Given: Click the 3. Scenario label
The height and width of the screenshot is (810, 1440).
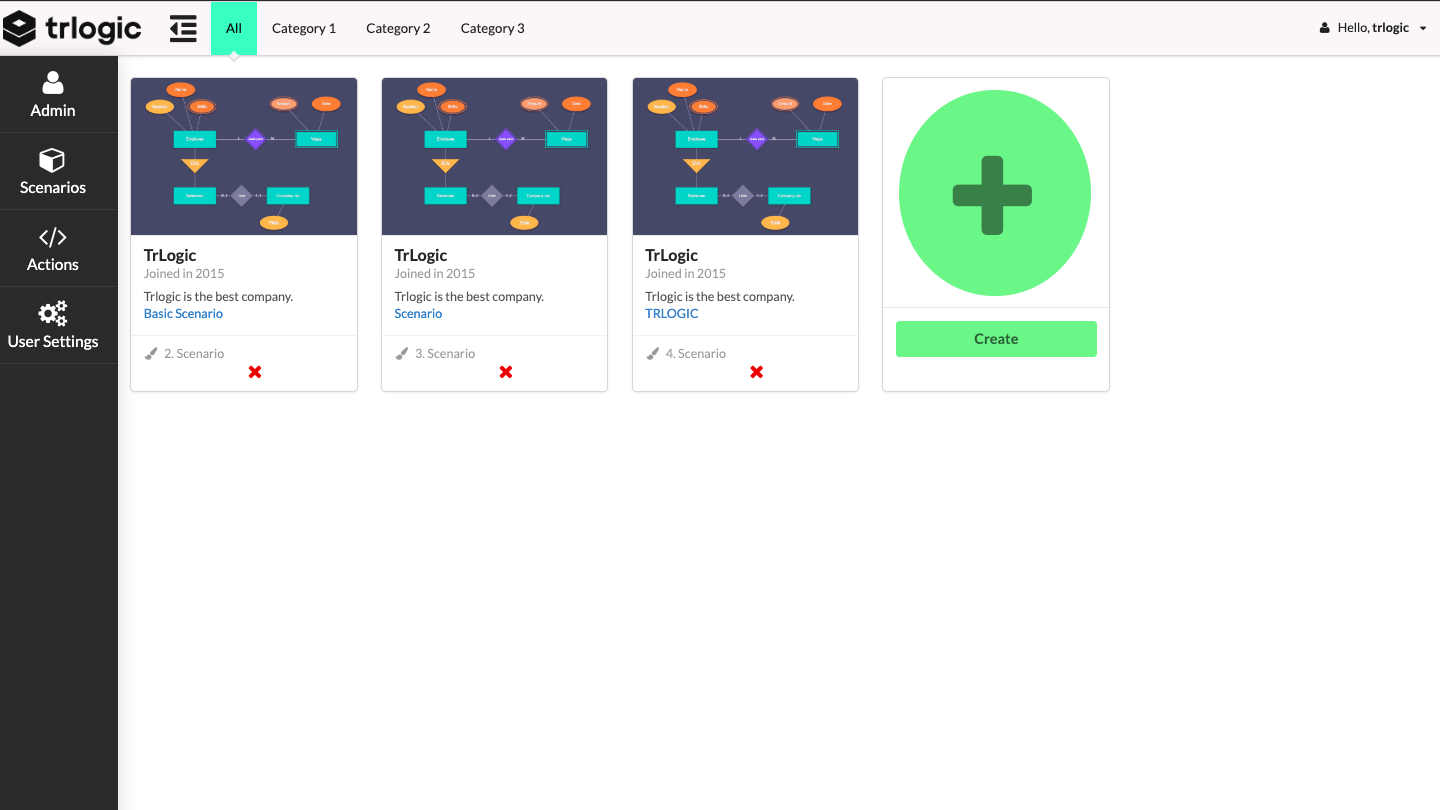Looking at the screenshot, I should tap(445, 353).
